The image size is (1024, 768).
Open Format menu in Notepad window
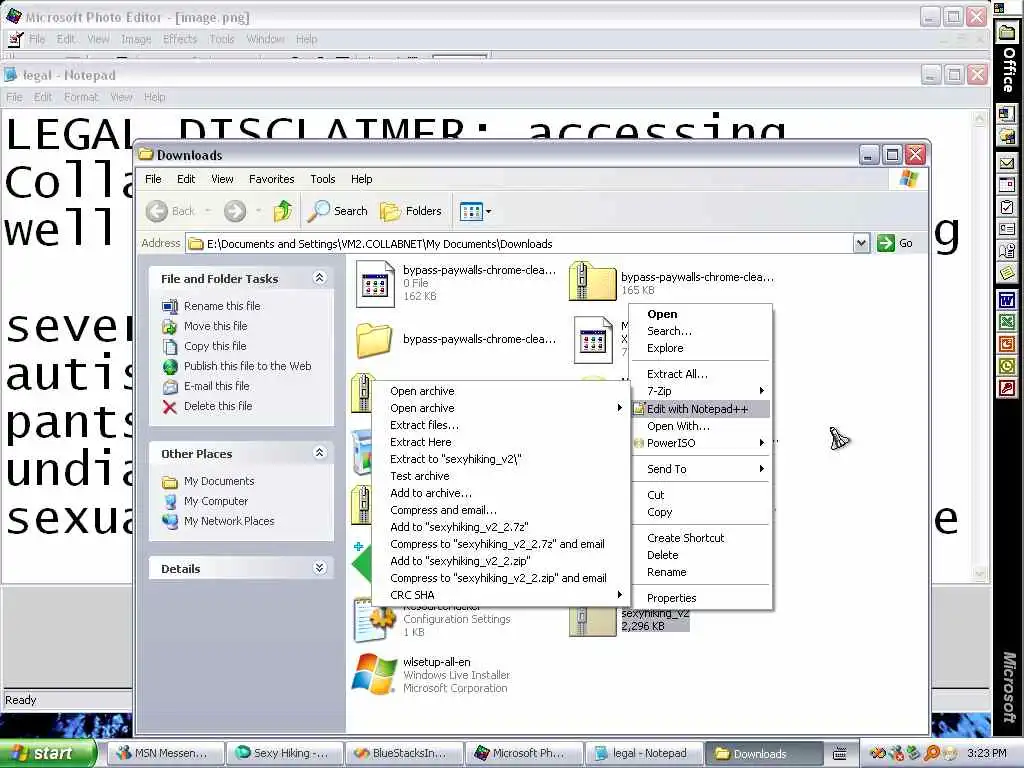pos(81,97)
